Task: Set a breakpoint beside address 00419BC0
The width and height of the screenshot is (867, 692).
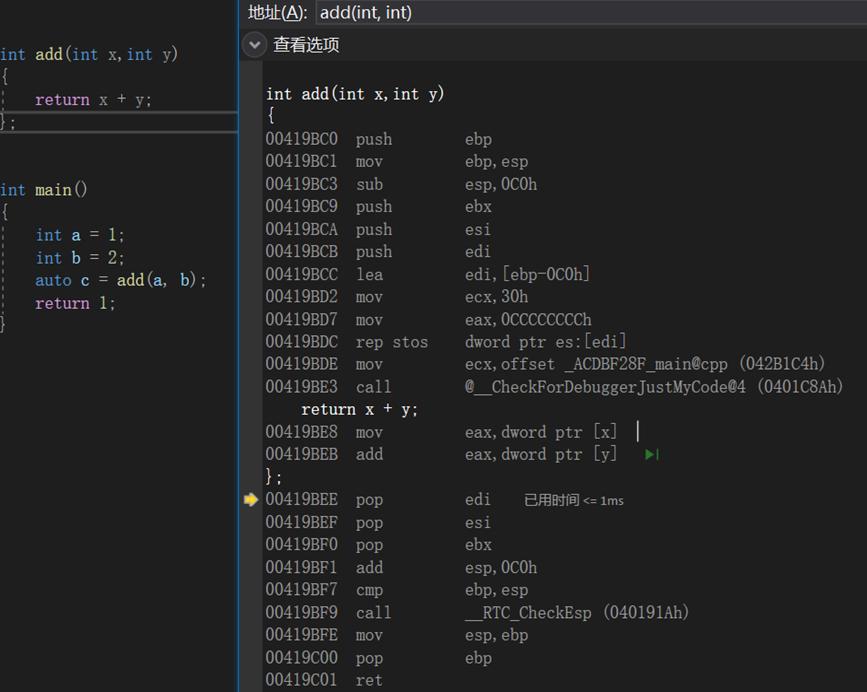Action: point(251,139)
